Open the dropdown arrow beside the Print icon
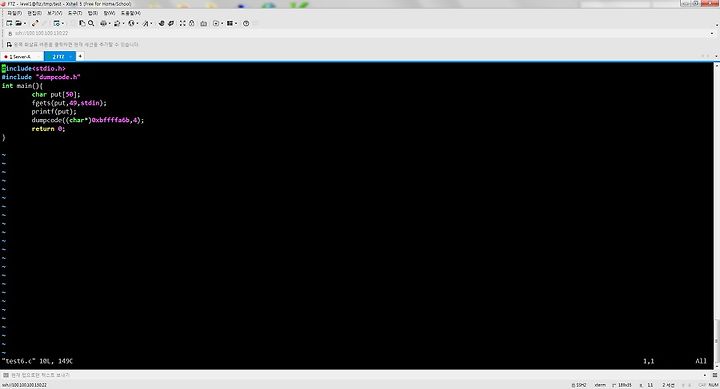Image resolution: width=720 pixels, height=389 pixels. tap(109, 23)
